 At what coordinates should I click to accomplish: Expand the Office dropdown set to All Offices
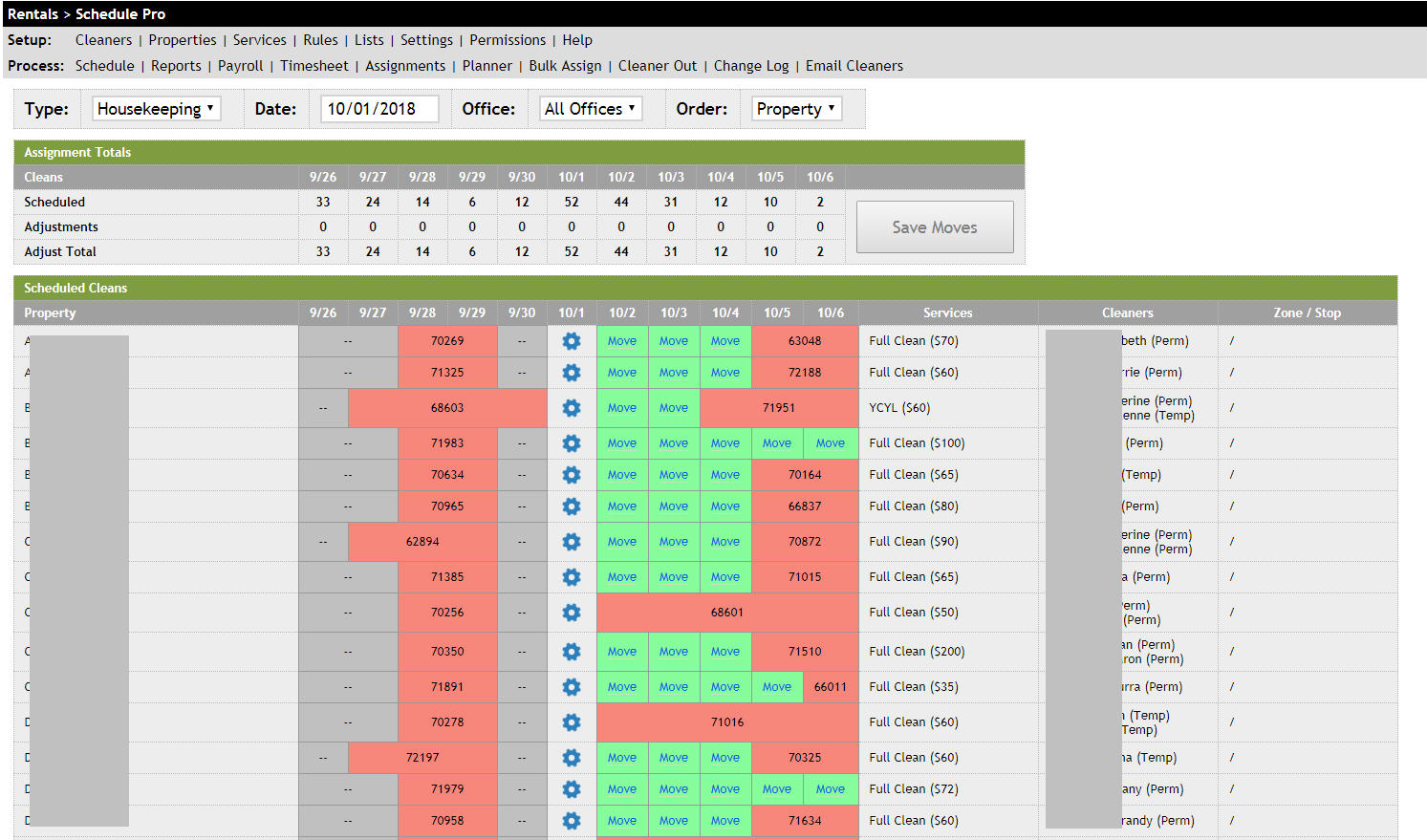[x=590, y=108]
